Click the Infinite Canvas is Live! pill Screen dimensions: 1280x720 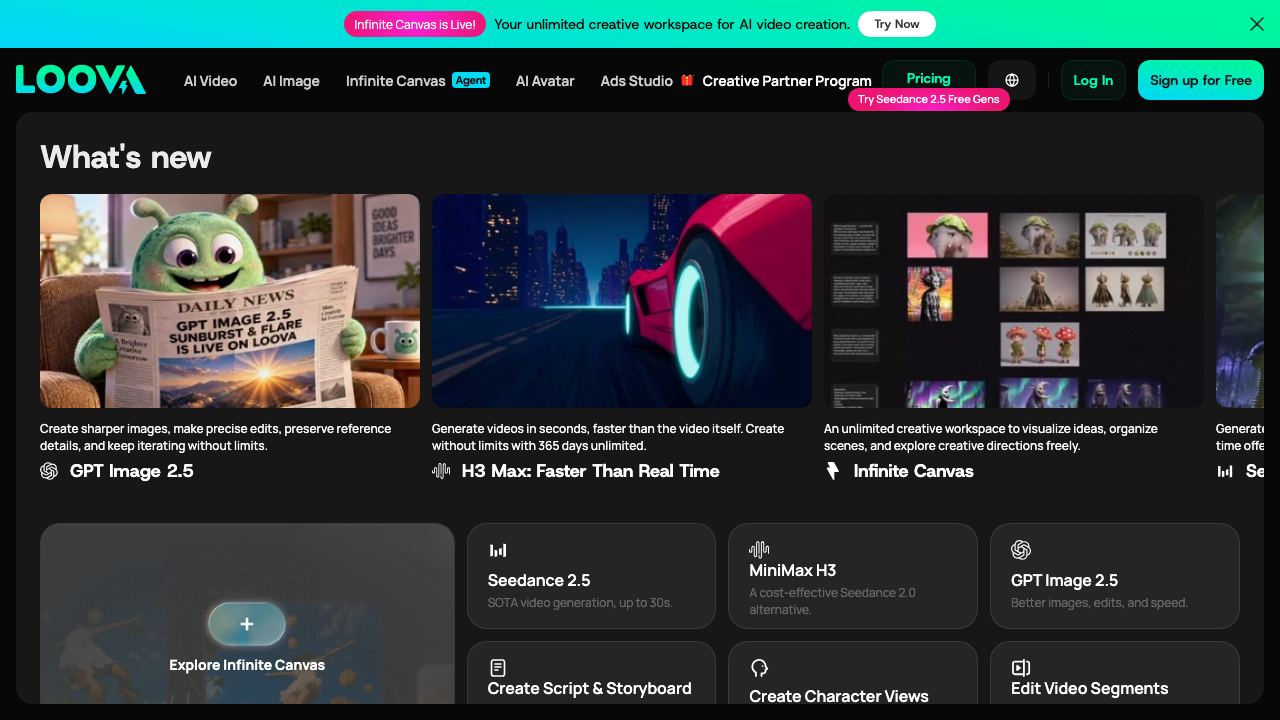(x=415, y=24)
